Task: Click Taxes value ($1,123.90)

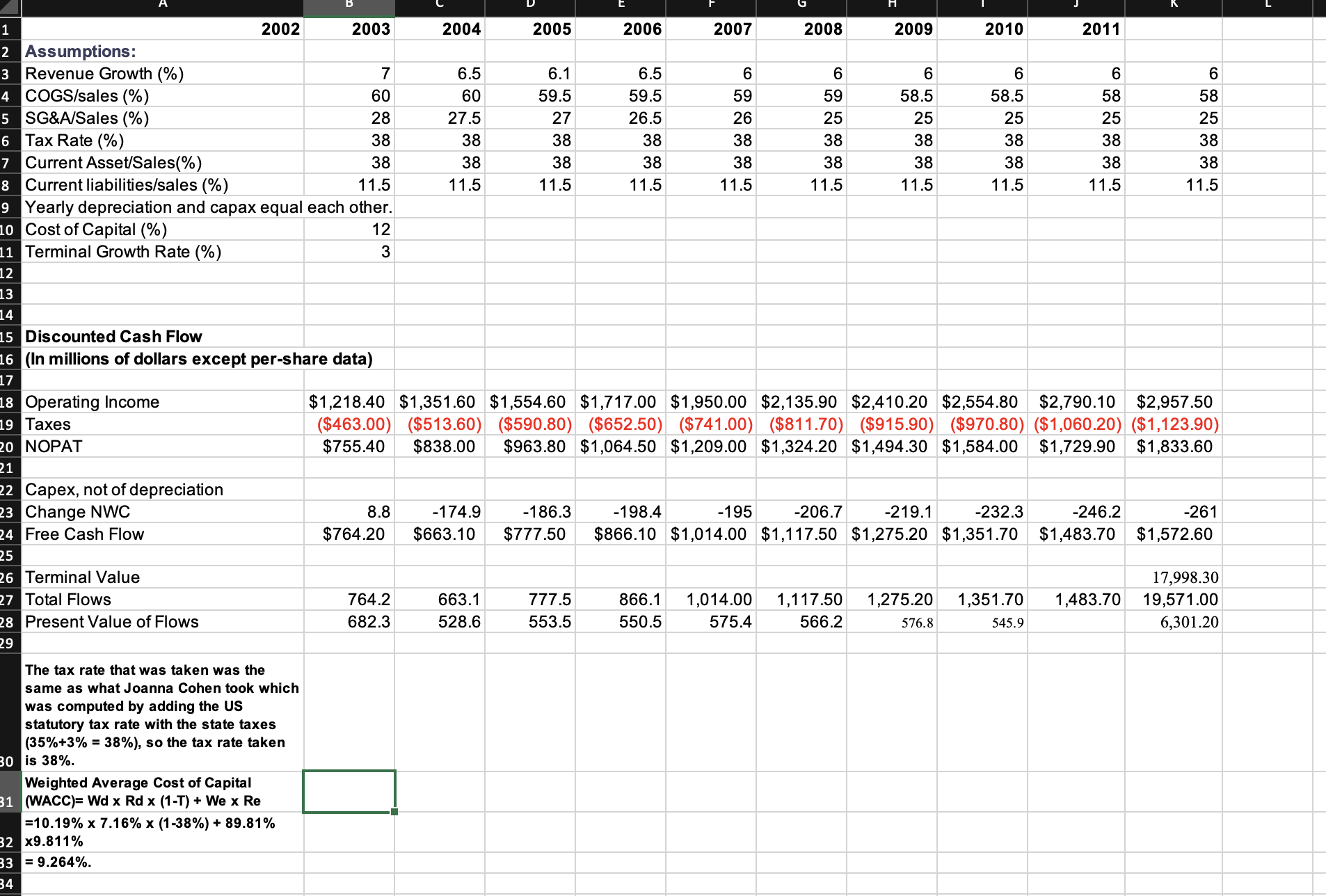Action: tap(1174, 424)
